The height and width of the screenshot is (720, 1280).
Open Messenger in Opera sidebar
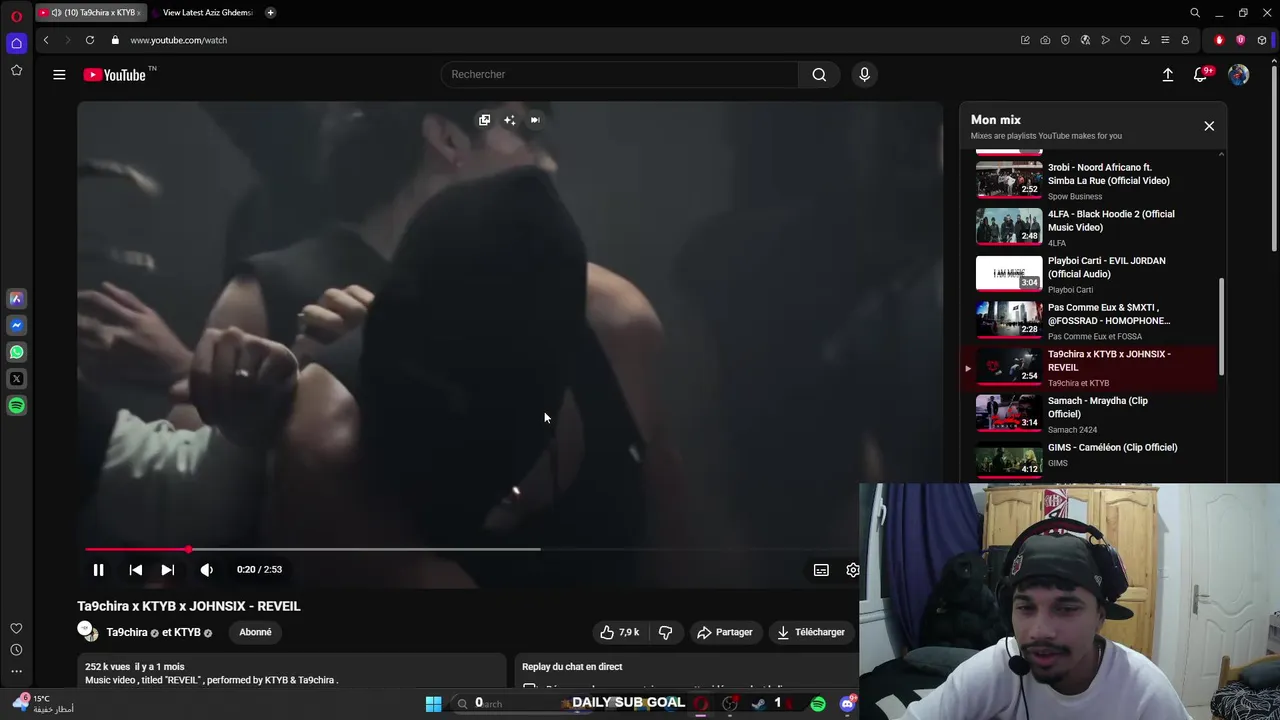(16, 325)
